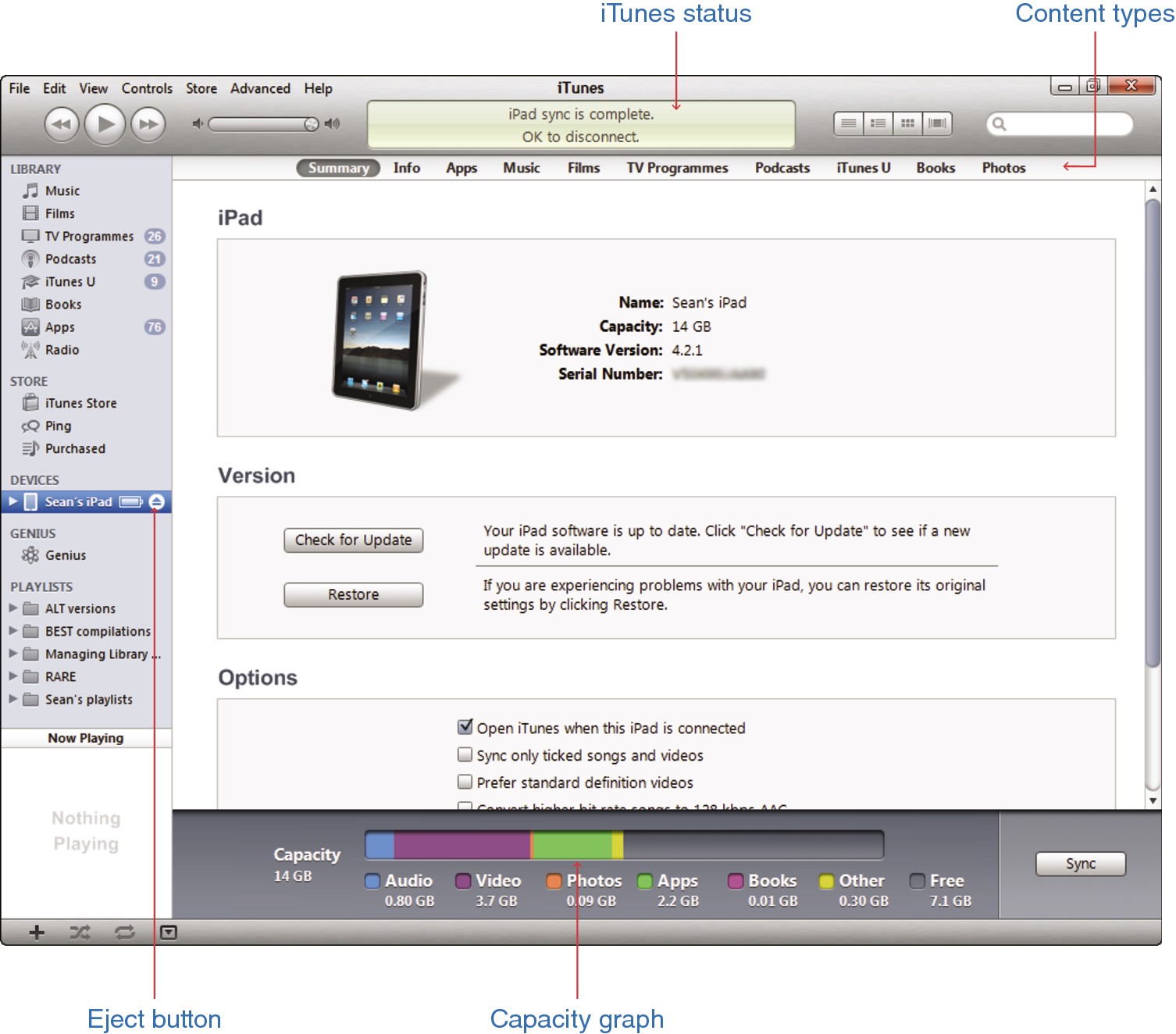This screenshot has height=1034, width=1176.
Task: Click the Play button
Action: pyautogui.click(x=105, y=123)
